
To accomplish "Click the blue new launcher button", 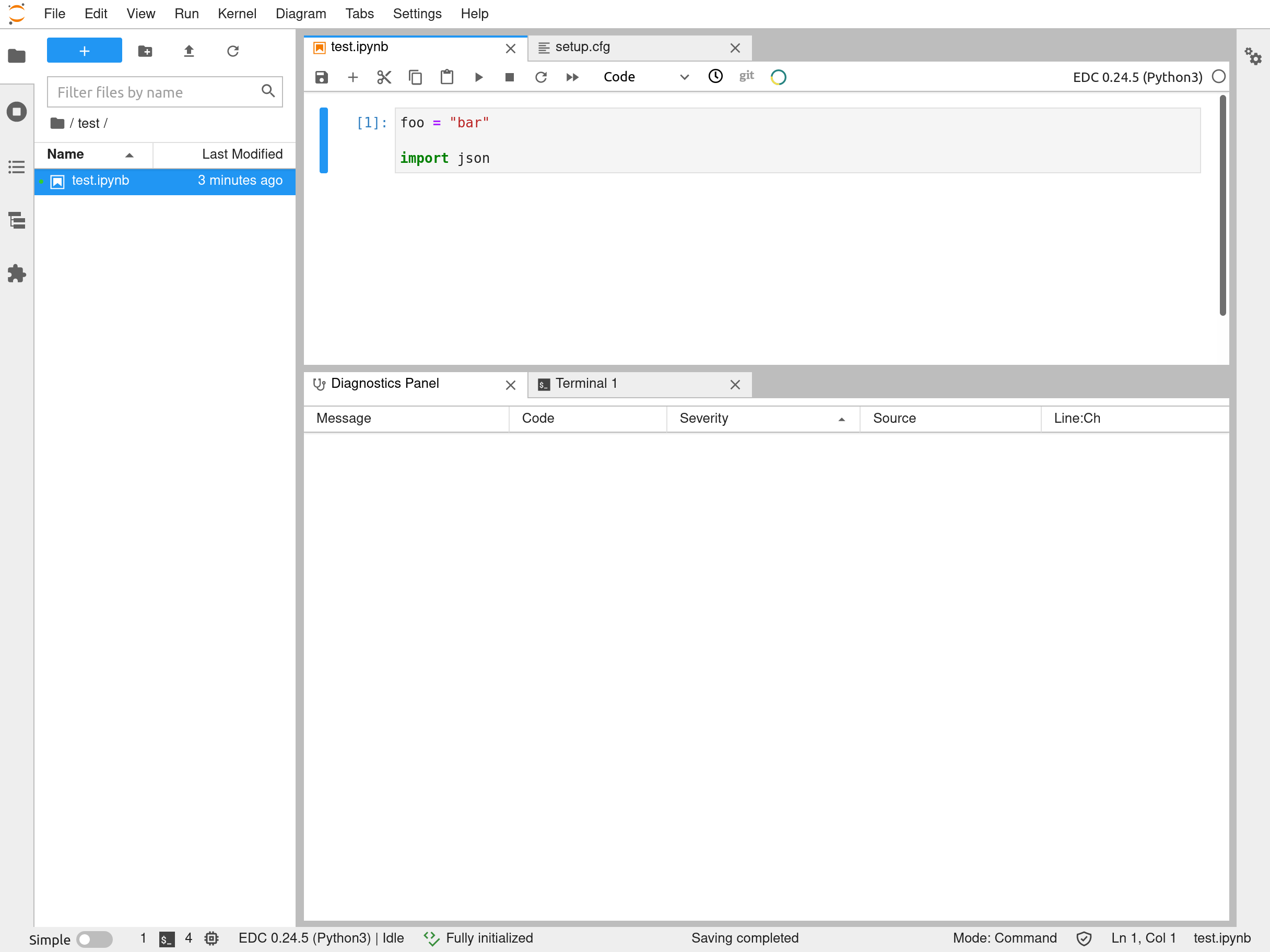I will coord(85,51).
